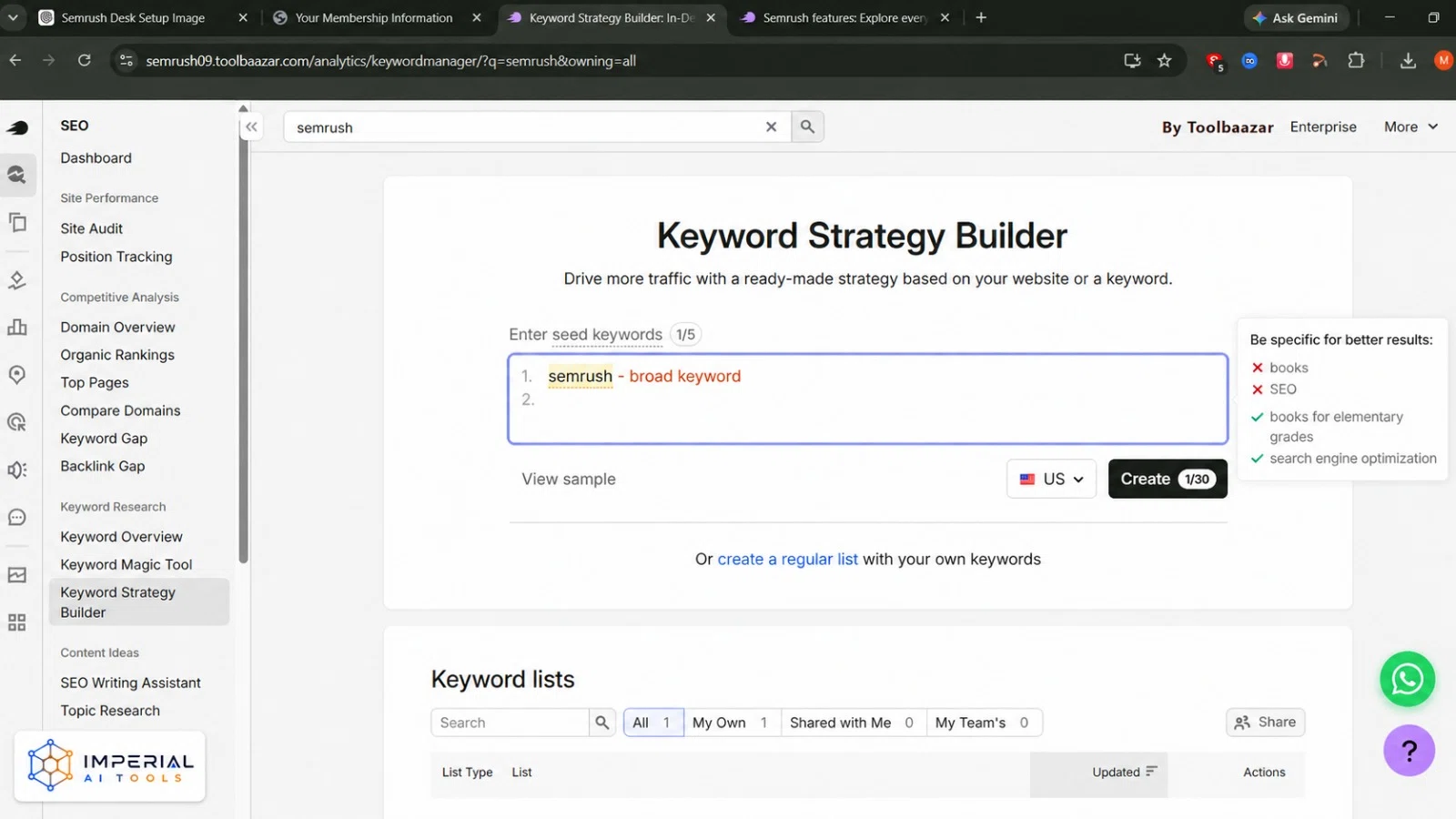Click the Ask Gemini button
1456x819 pixels.
click(1295, 17)
